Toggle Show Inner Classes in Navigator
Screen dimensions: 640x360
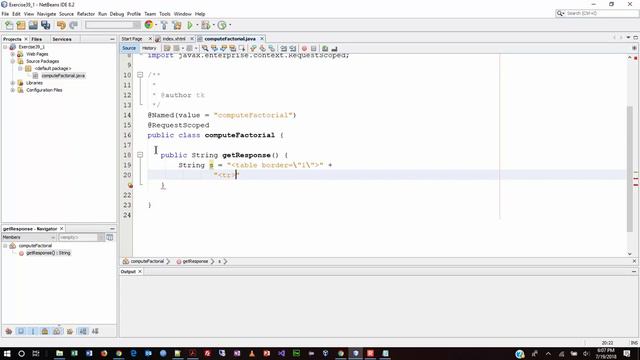pyautogui.click(x=57, y=331)
